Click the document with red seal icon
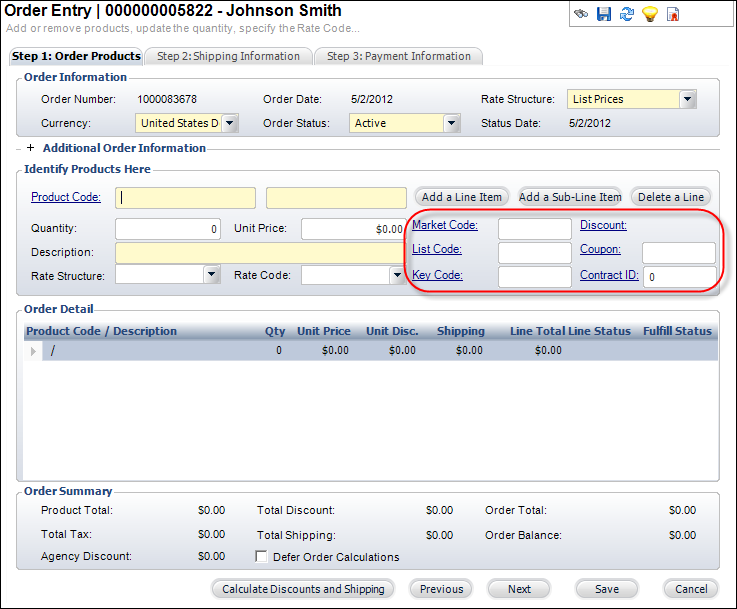The image size is (737, 609). [673, 14]
